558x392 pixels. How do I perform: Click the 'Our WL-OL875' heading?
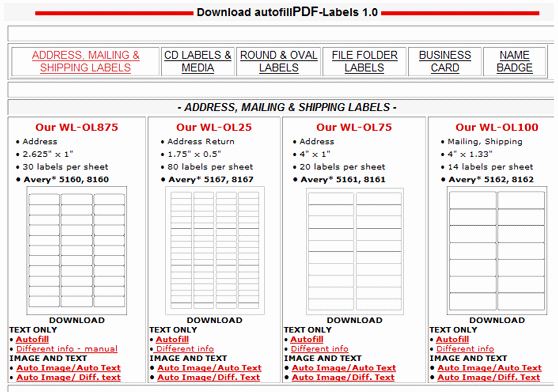(x=77, y=127)
